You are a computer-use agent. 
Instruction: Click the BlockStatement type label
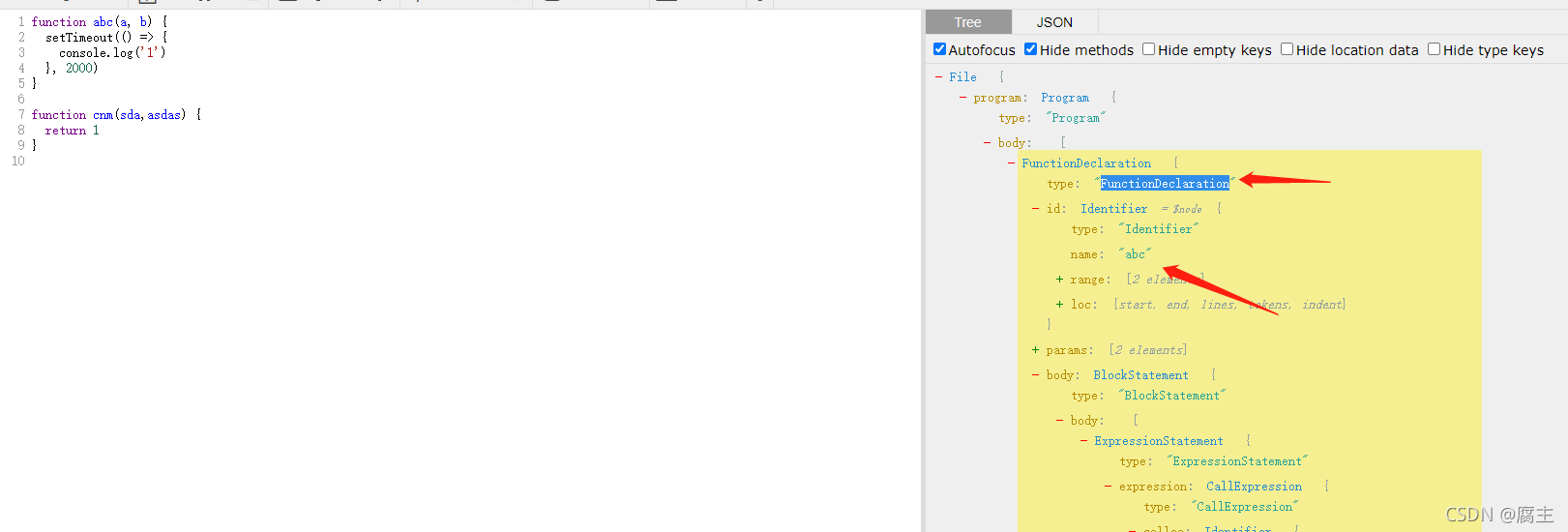coord(1141,375)
